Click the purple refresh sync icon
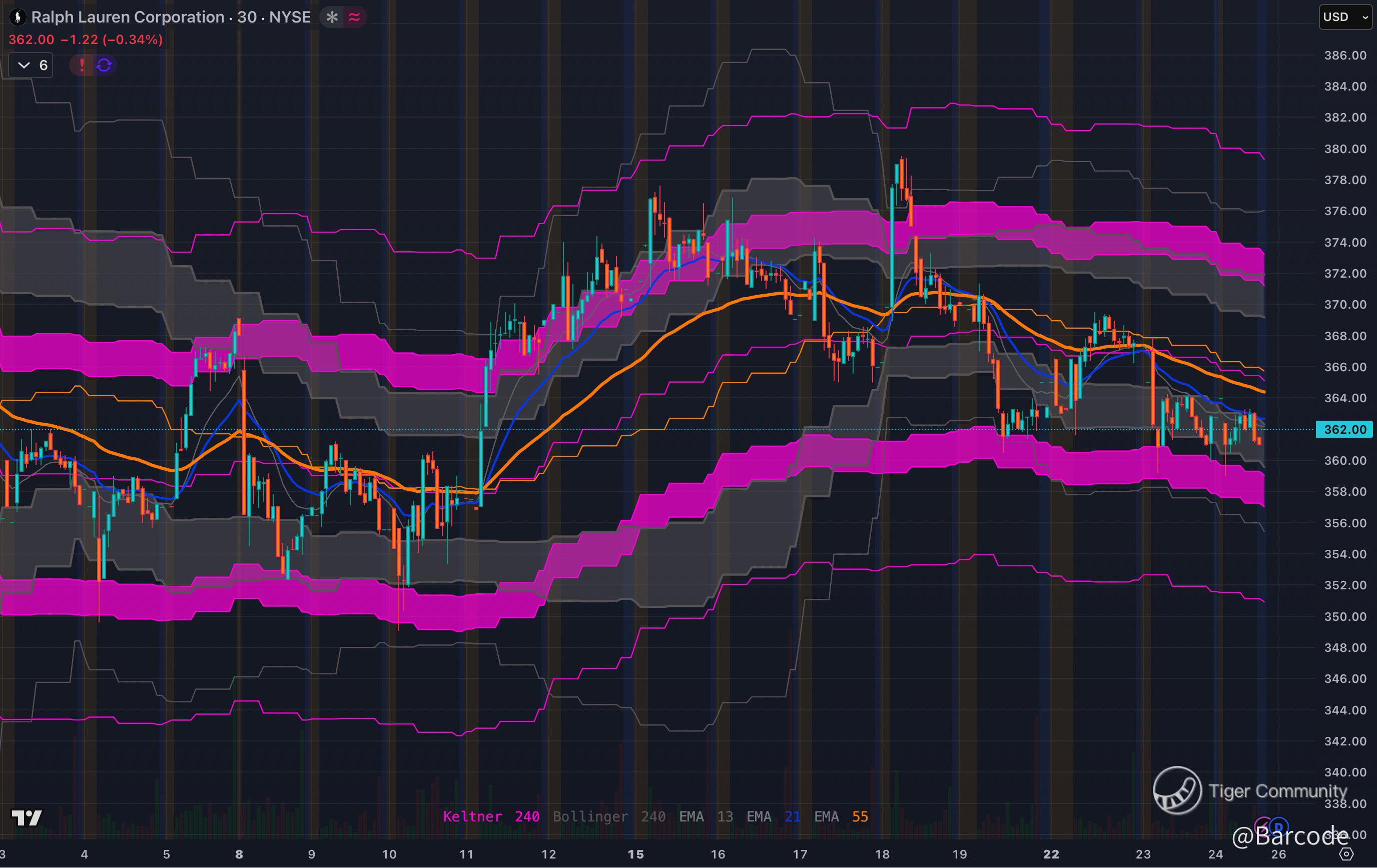The height and width of the screenshot is (868, 1377). pyautogui.click(x=104, y=65)
